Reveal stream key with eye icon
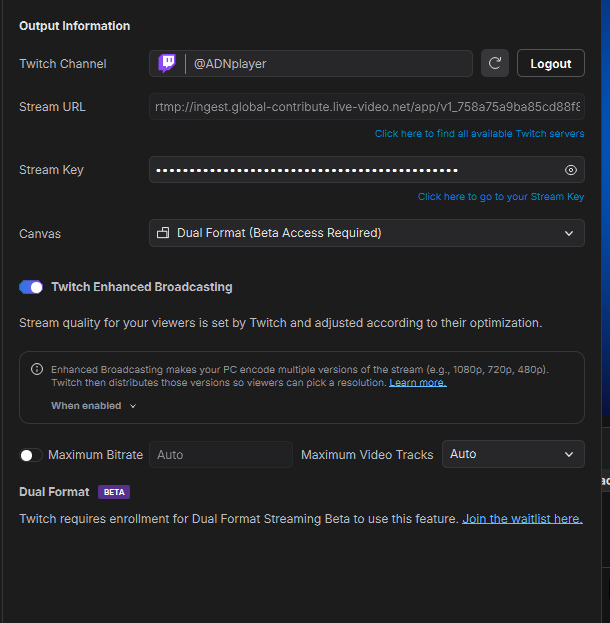The image size is (610, 623). [x=571, y=170]
